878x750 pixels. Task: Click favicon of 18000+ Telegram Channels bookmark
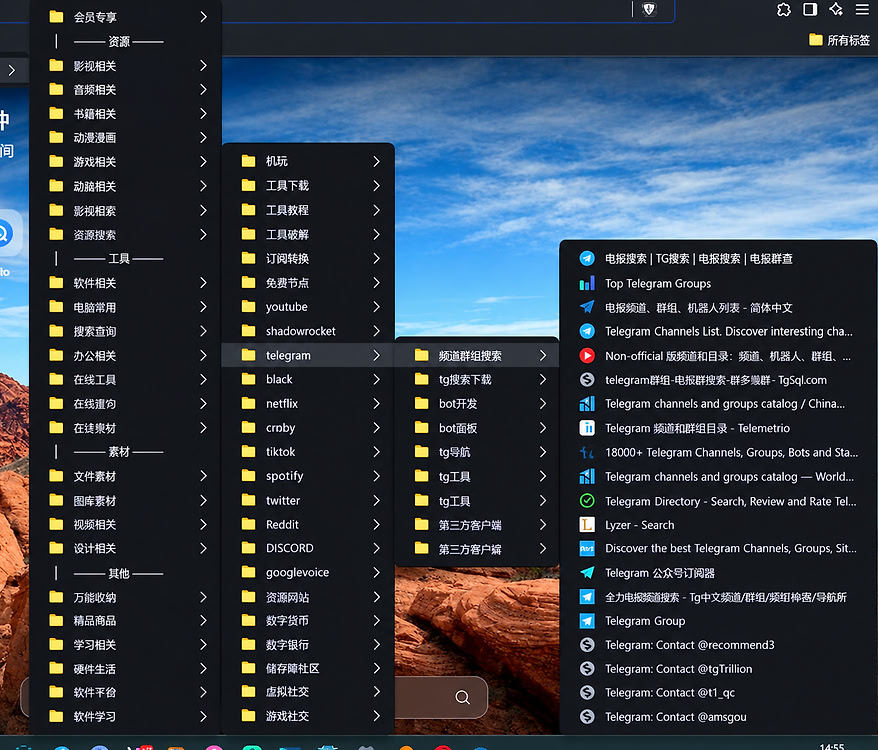587,452
